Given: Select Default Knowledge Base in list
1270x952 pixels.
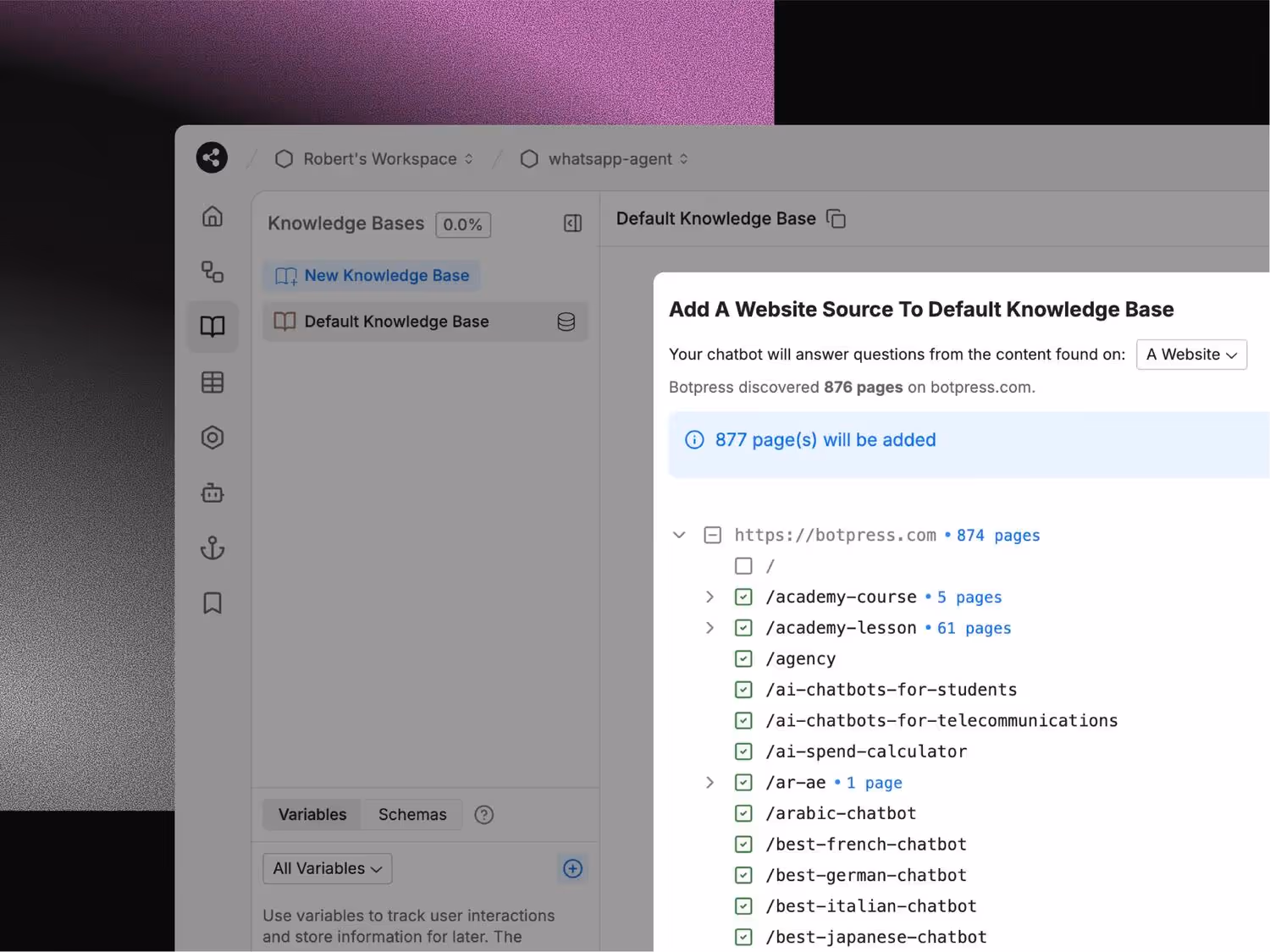Looking at the screenshot, I should coord(425,322).
